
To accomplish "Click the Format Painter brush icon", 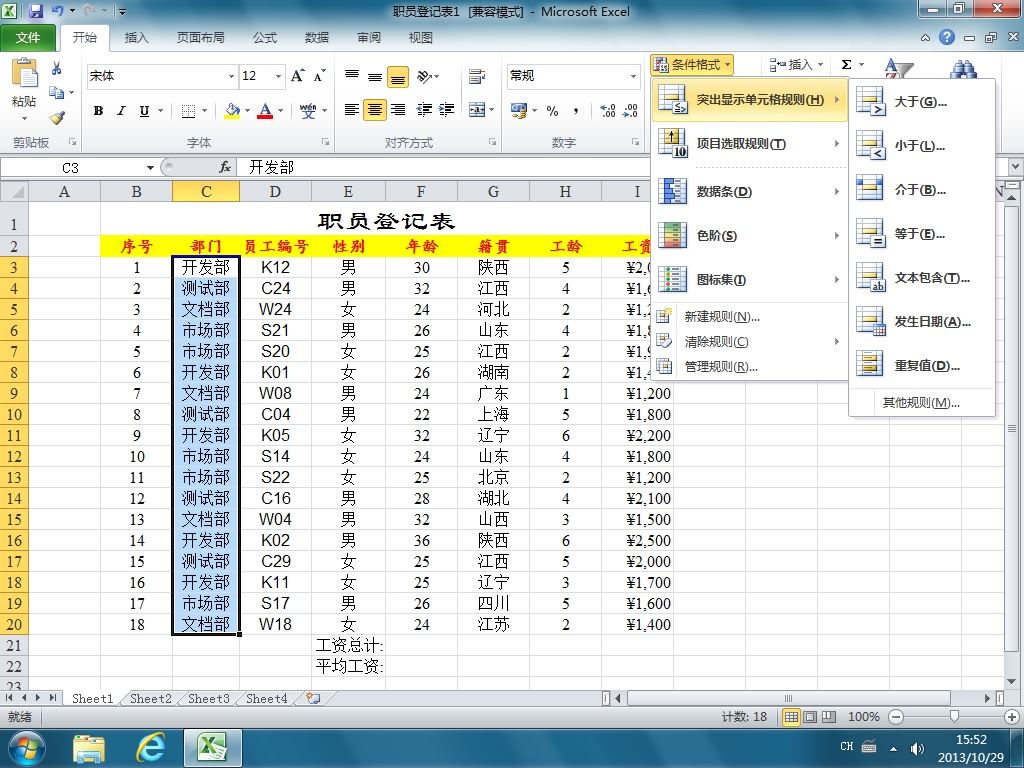I will pos(57,118).
